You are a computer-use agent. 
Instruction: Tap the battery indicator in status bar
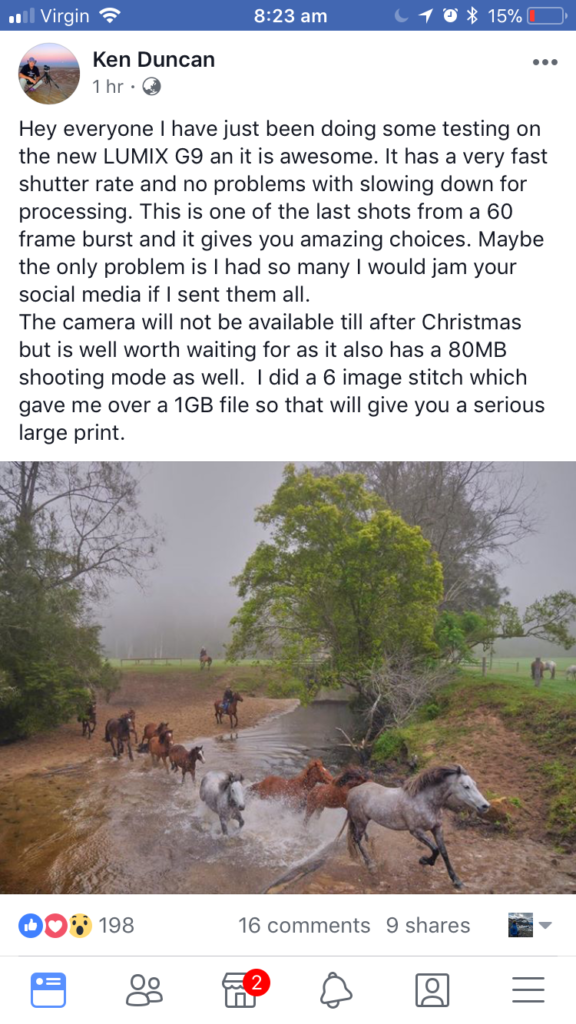(547, 16)
